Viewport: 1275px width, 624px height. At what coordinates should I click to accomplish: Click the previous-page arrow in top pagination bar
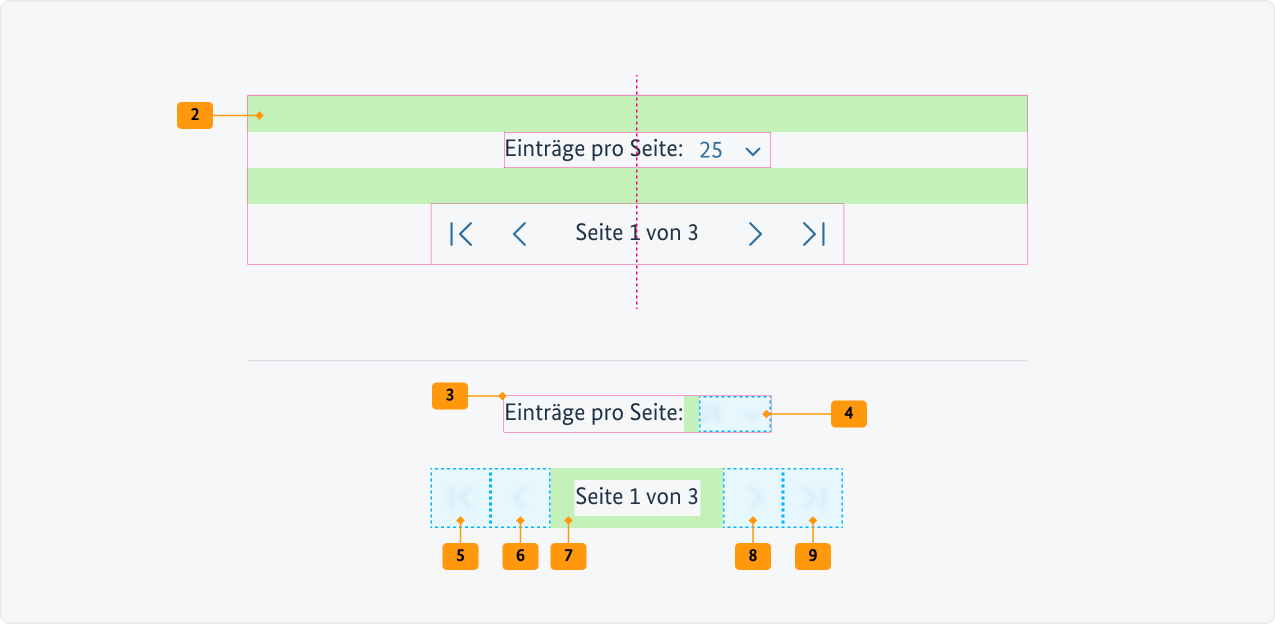(x=519, y=233)
